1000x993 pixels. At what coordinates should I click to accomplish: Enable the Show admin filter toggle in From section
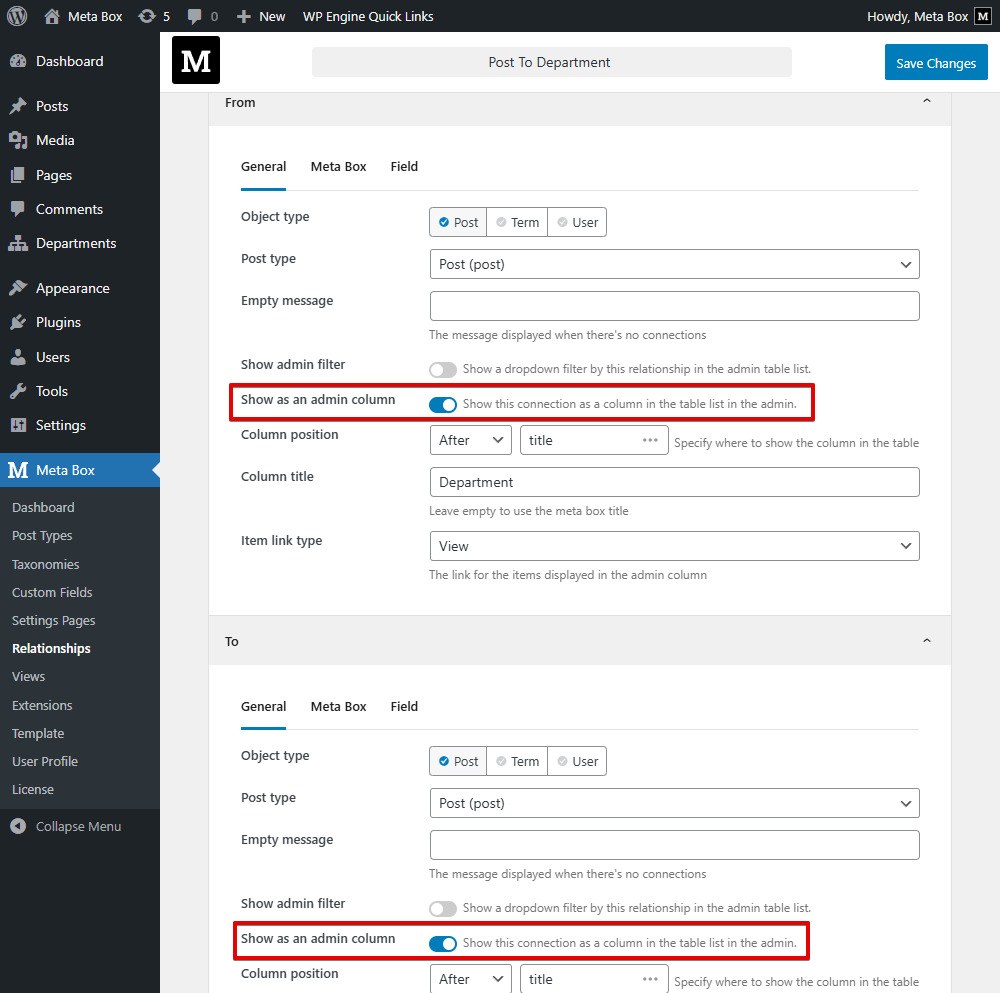point(442,369)
